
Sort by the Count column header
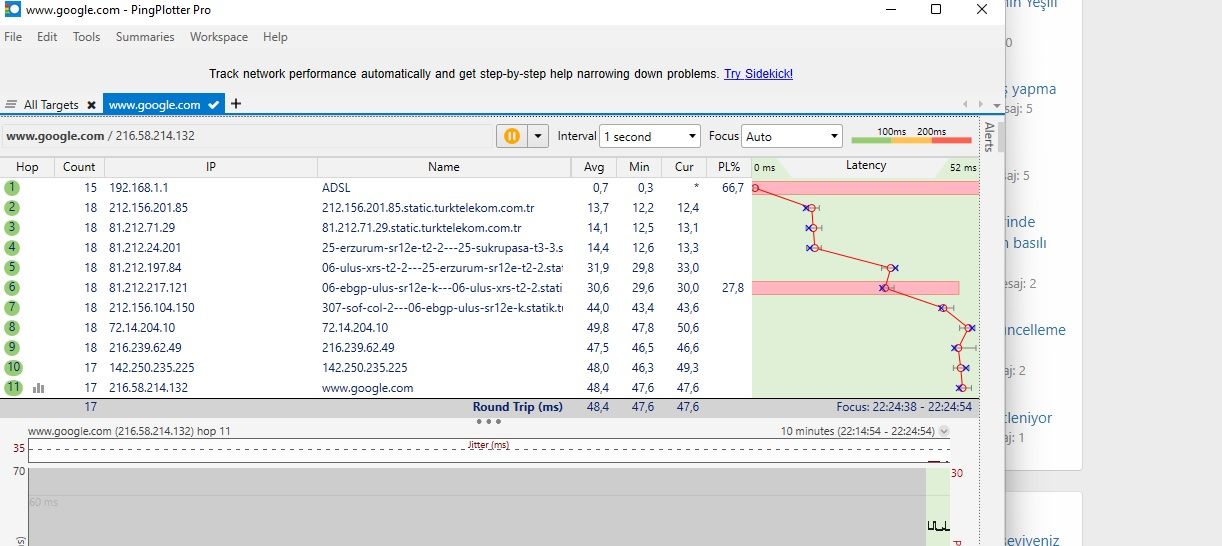click(x=79, y=167)
